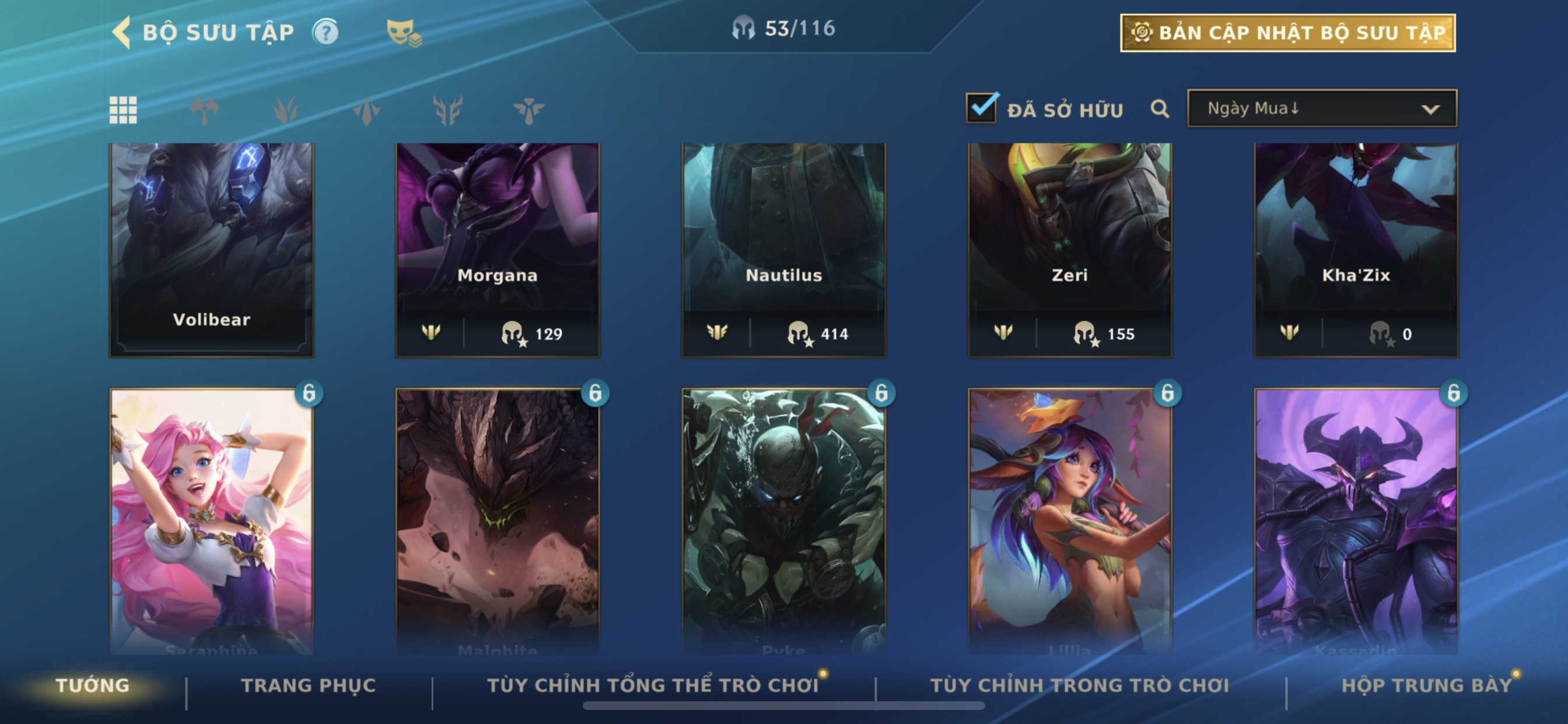Click the lock badge on Kassadin card
Viewport: 1568px width, 724px height.
coord(1454,393)
